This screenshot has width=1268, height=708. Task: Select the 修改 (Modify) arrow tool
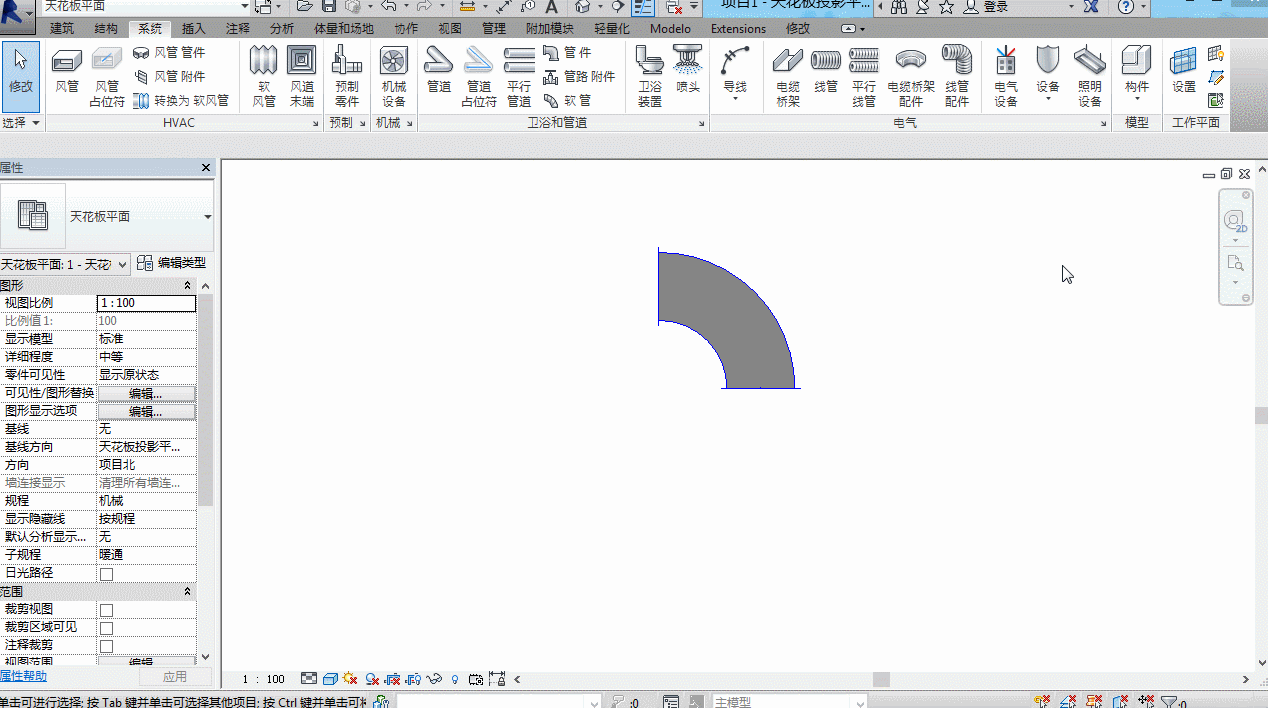pyautogui.click(x=21, y=76)
